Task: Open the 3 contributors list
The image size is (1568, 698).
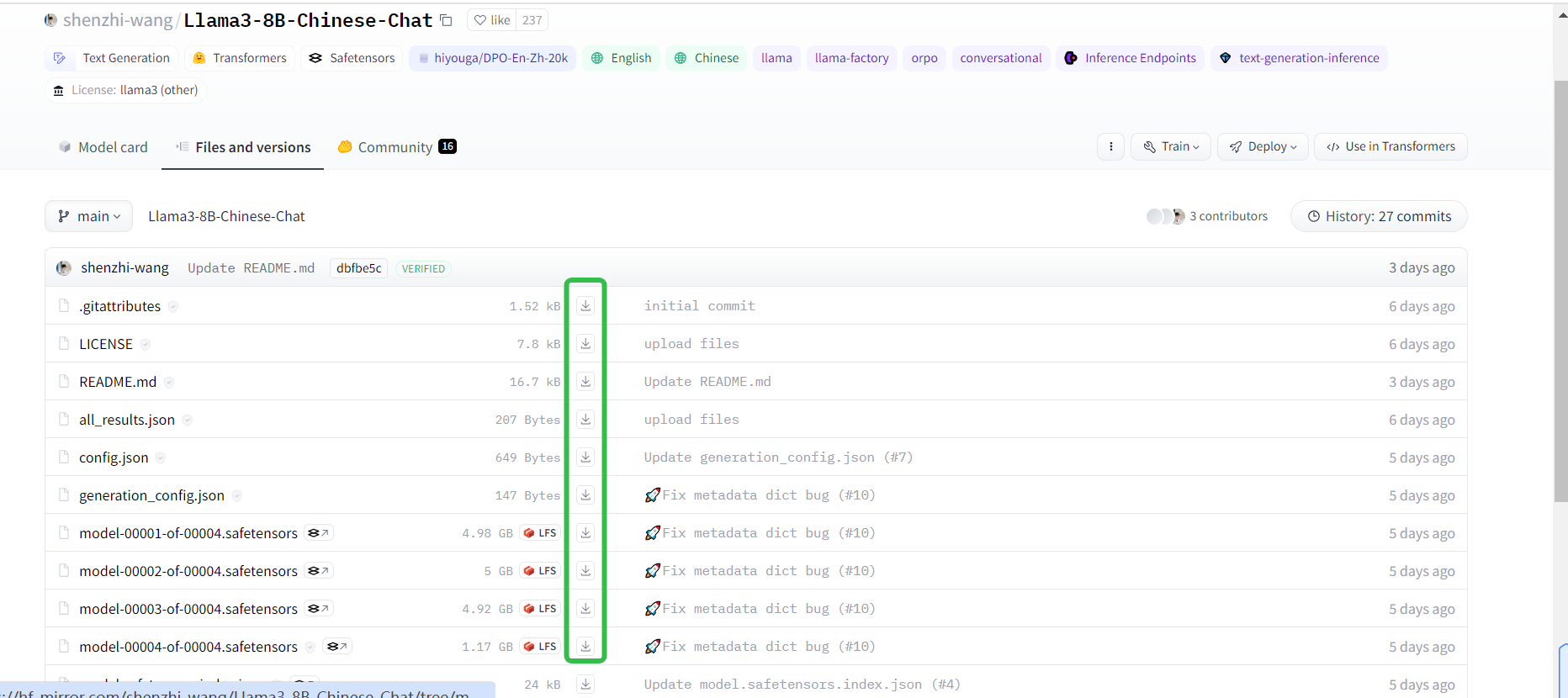Action: [1207, 216]
